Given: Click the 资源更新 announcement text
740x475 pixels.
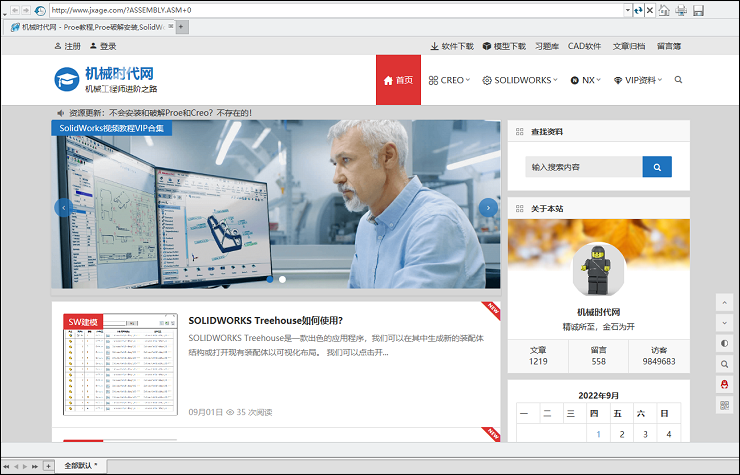Looking at the screenshot, I should tap(160, 113).
